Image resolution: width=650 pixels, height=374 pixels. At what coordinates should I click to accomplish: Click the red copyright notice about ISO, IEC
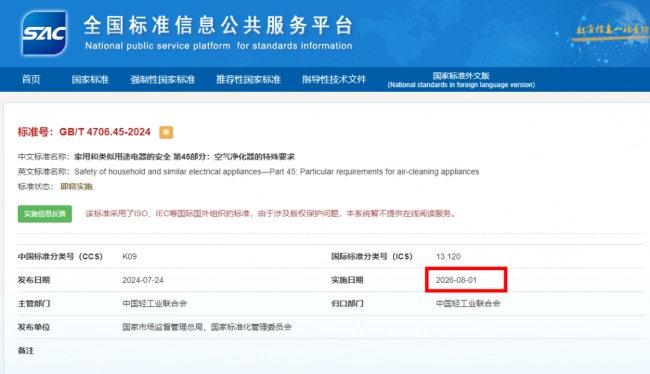[x=270, y=214]
